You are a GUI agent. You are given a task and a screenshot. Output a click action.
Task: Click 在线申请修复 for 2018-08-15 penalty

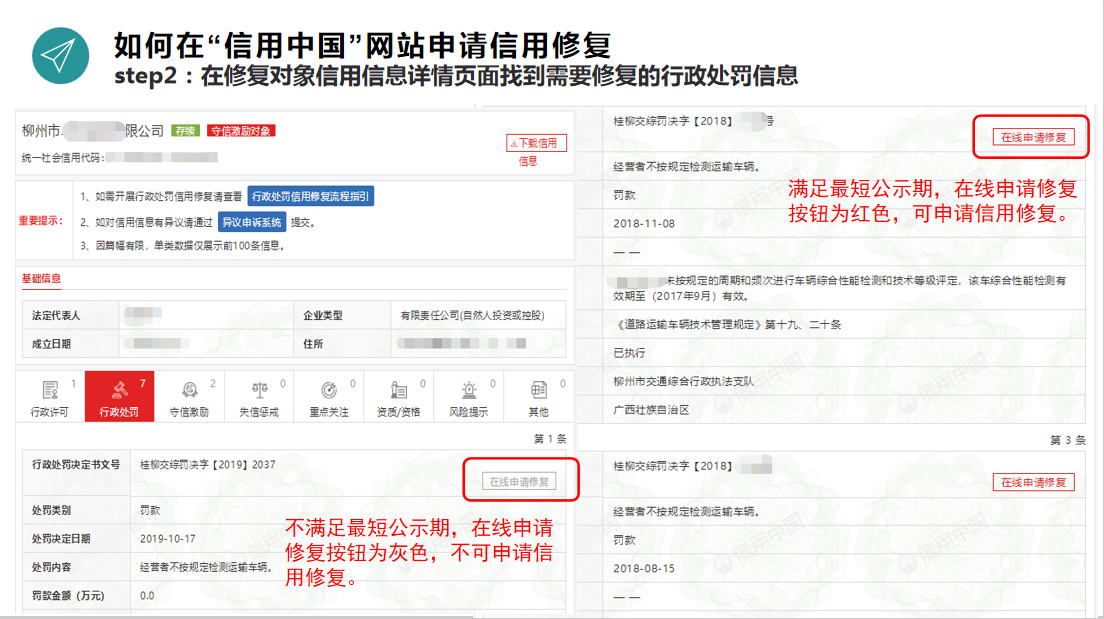pyautogui.click(x=1034, y=482)
